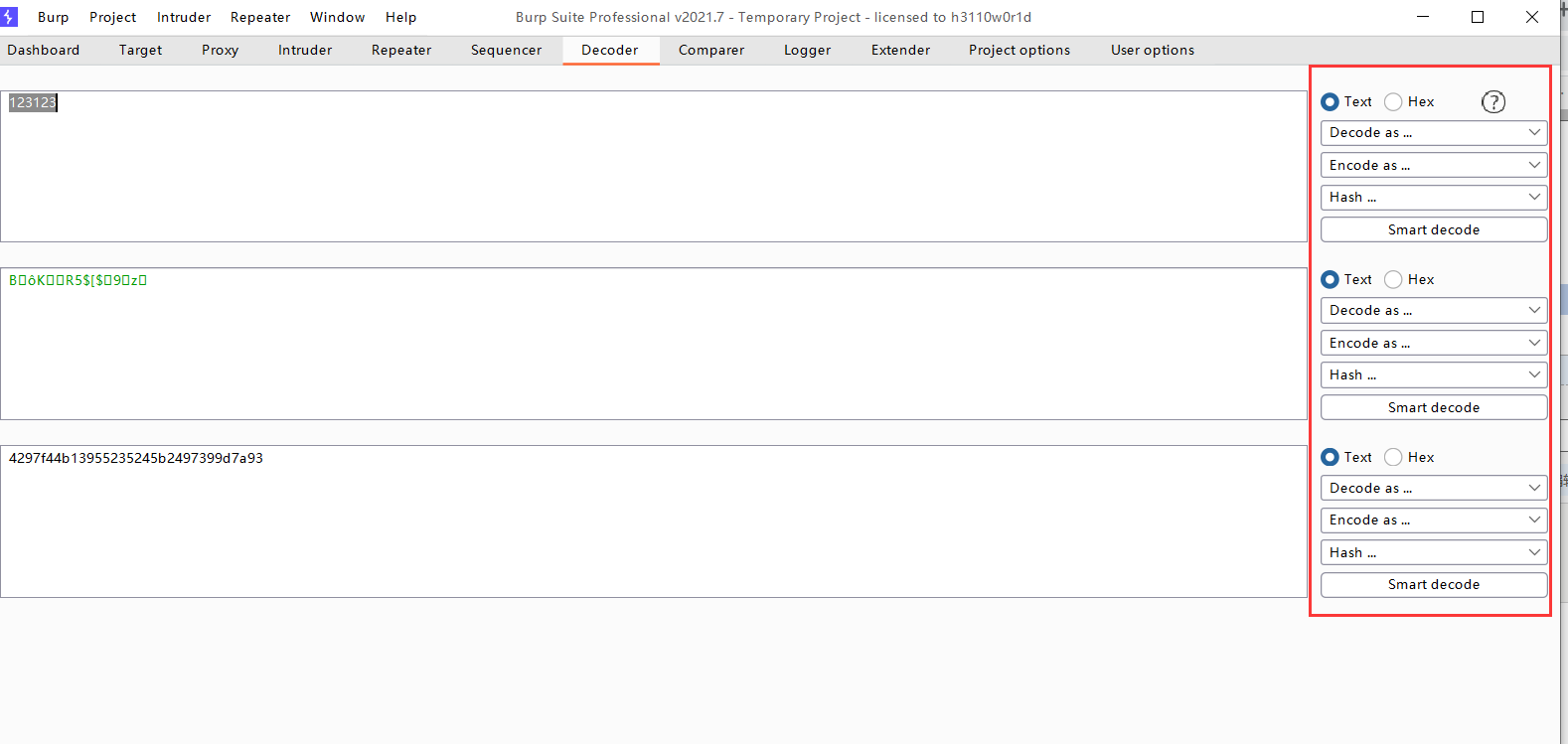This screenshot has height=744, width=1568.
Task: Minimize the Burp Suite window
Action: coord(1423,17)
